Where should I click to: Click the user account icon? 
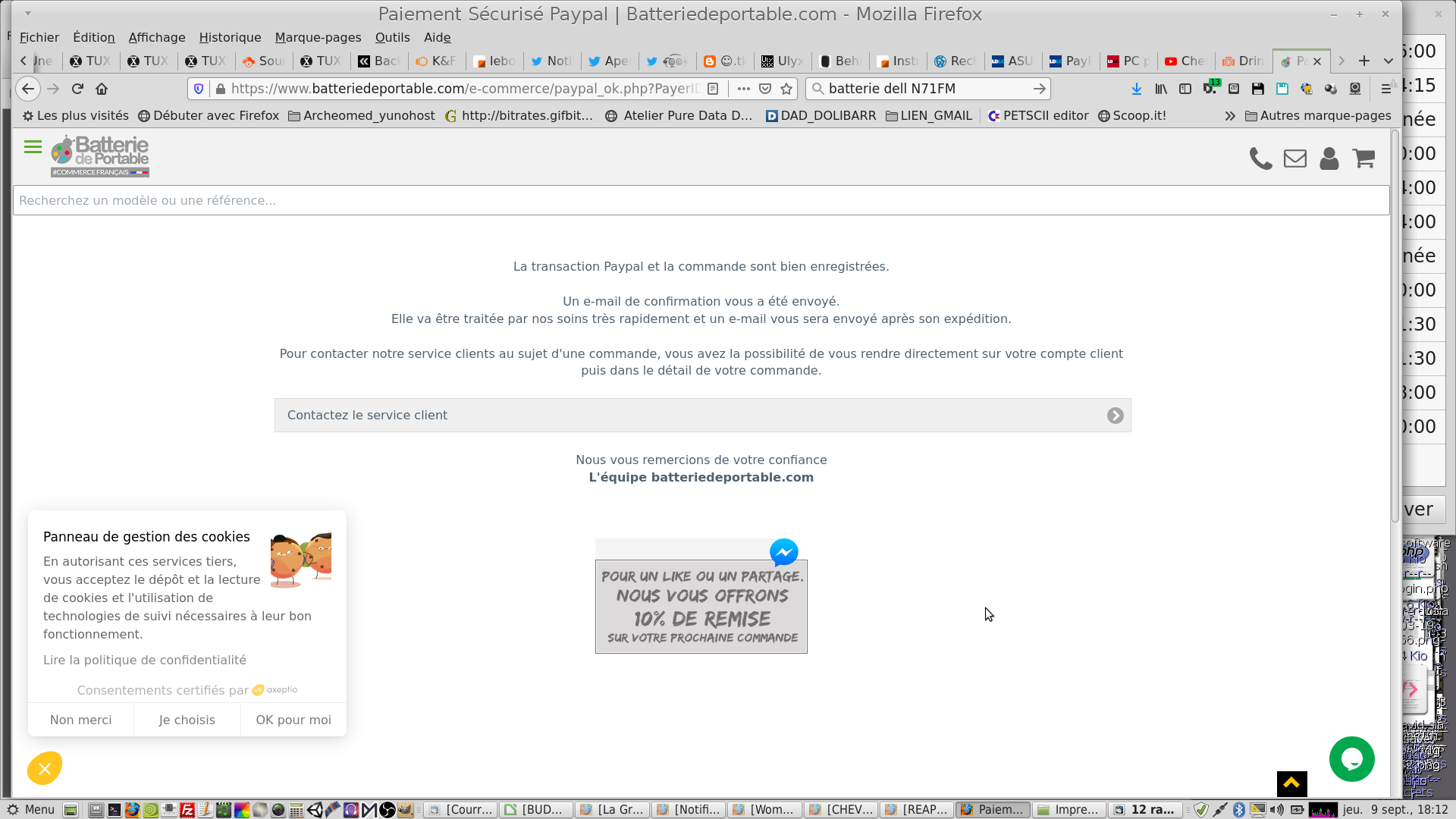point(1329,158)
